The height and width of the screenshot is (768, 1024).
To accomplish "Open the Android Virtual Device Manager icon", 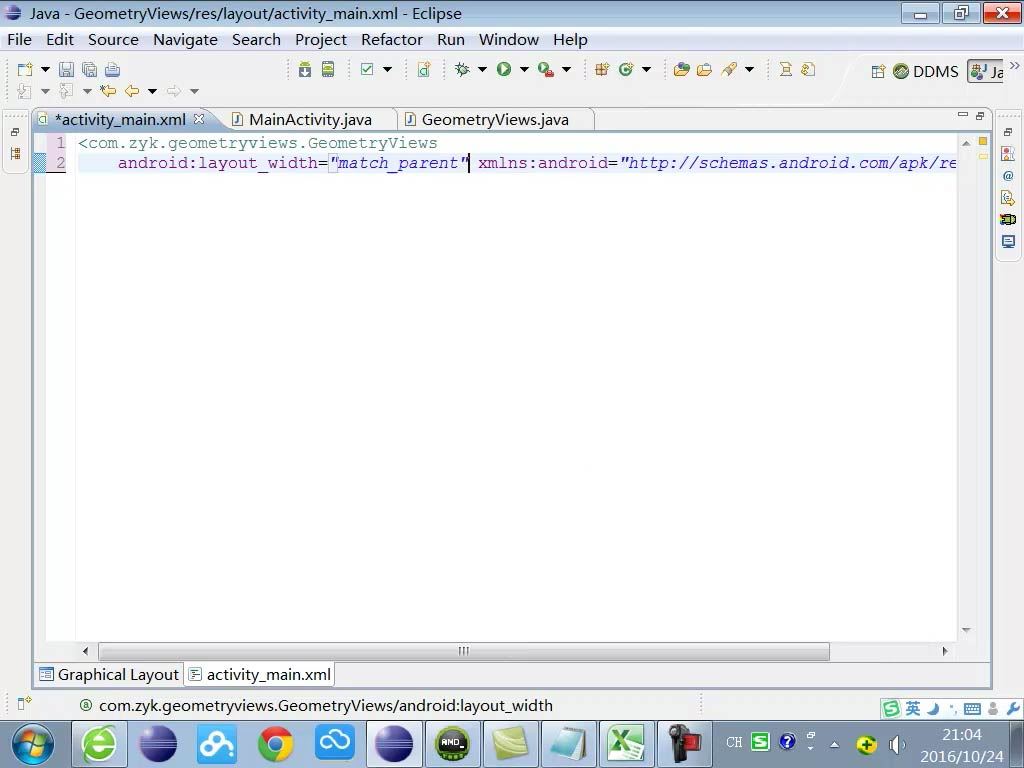I will tap(328, 69).
